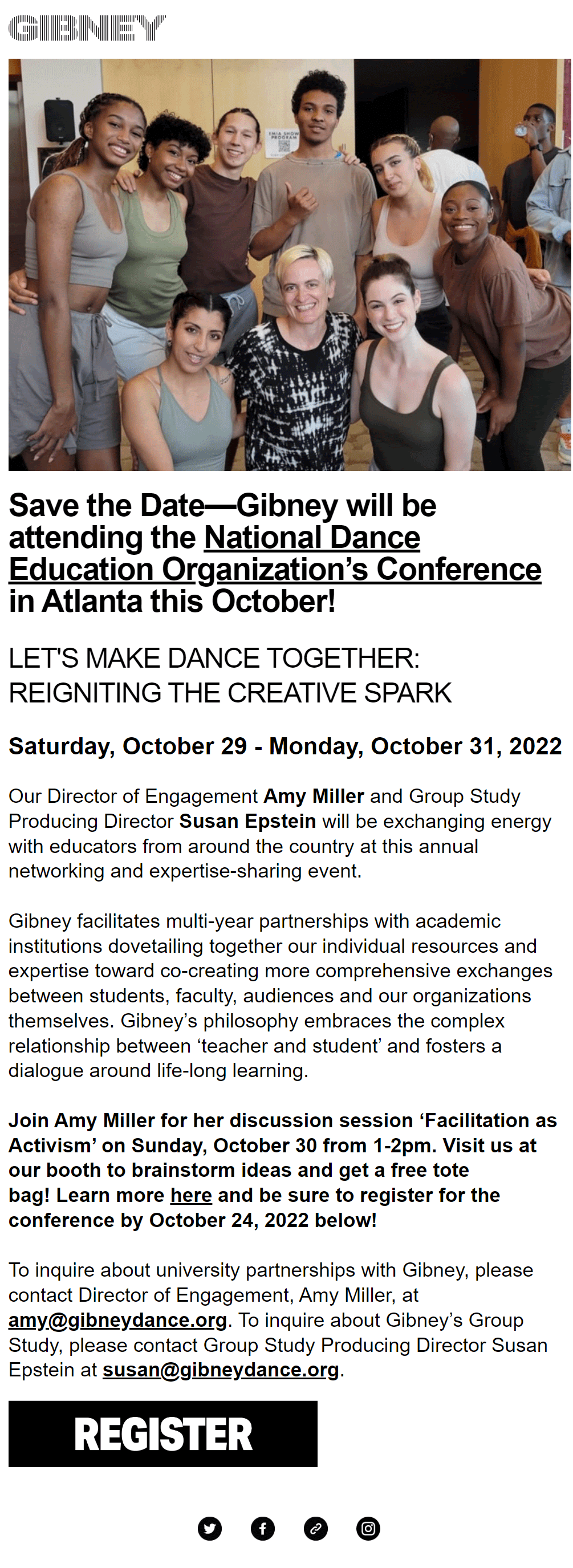The width and height of the screenshot is (573, 1568).
Task: Click the chain link website icon
Action: 315,1528
